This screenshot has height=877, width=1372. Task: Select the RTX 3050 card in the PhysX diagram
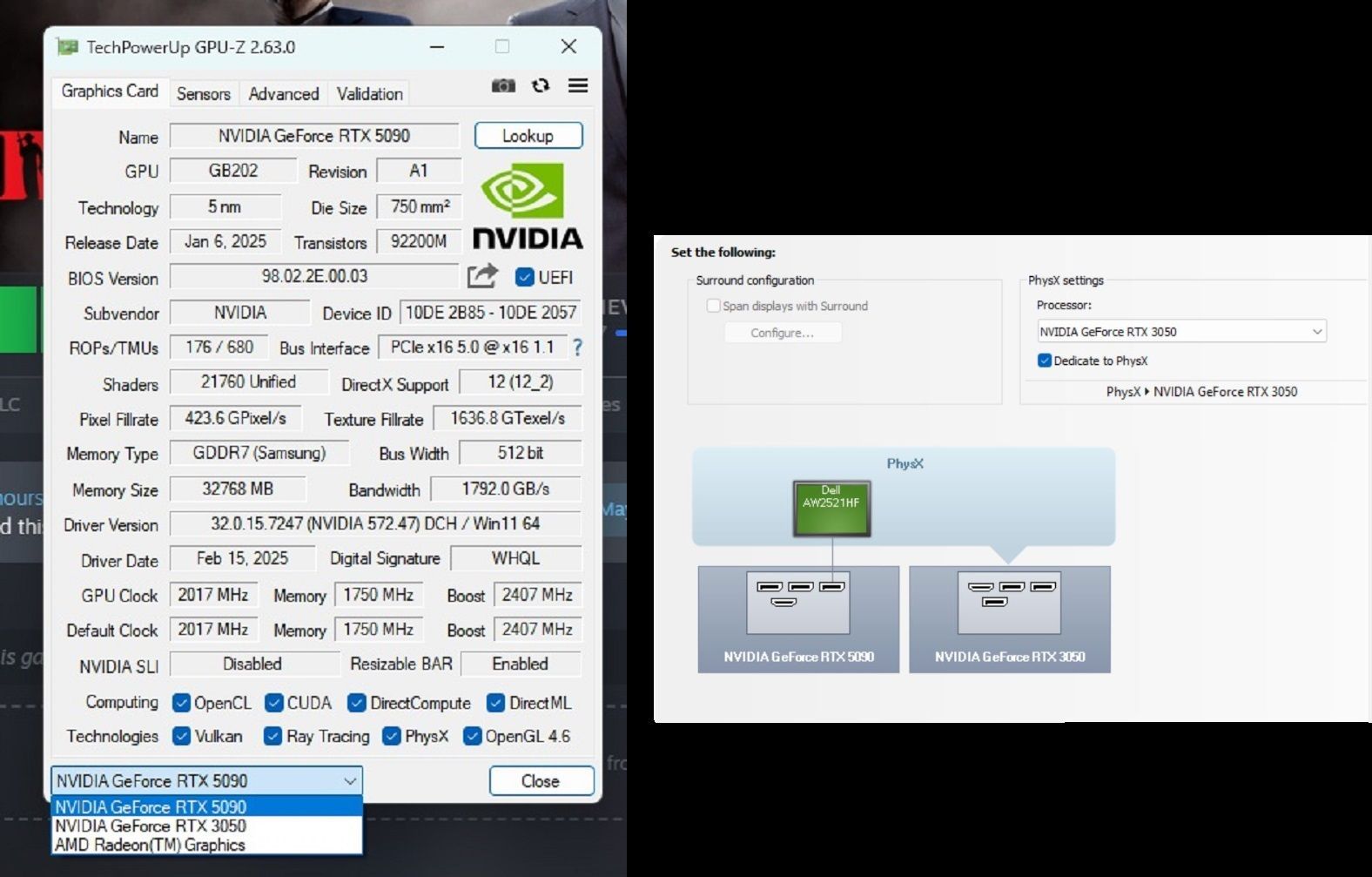click(x=1010, y=619)
